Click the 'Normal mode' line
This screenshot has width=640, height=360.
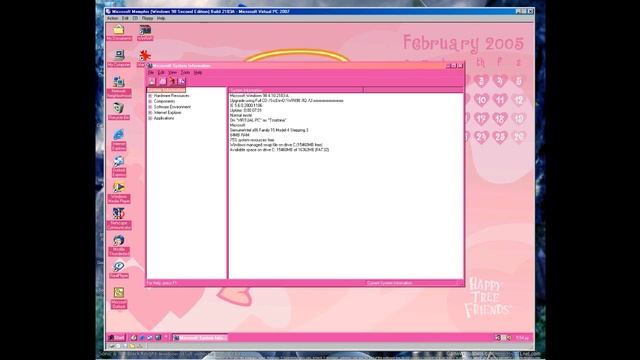click(x=241, y=116)
